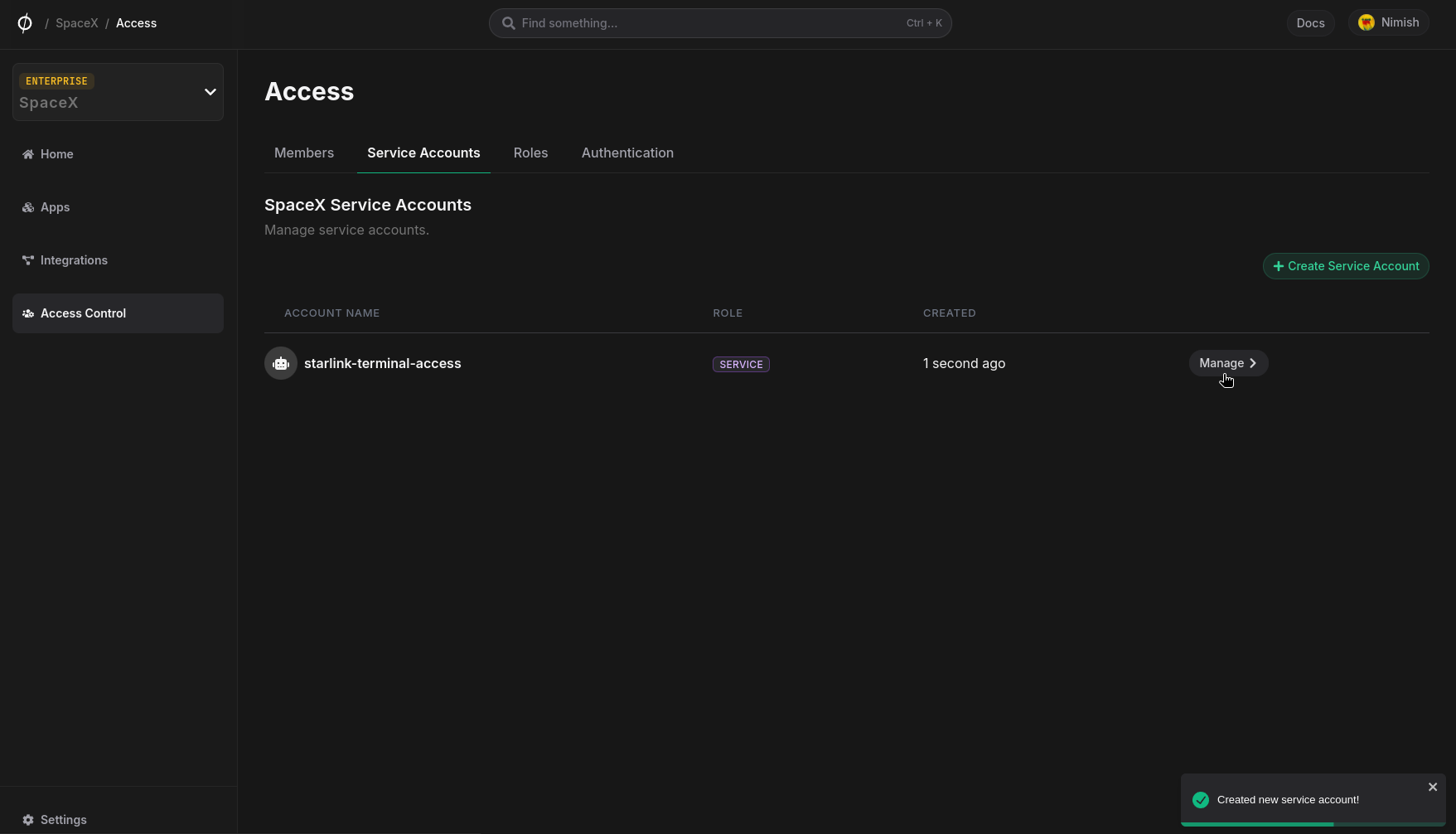Click the Settings gear icon
Image resolution: width=1456 pixels, height=834 pixels.
pyautogui.click(x=28, y=820)
